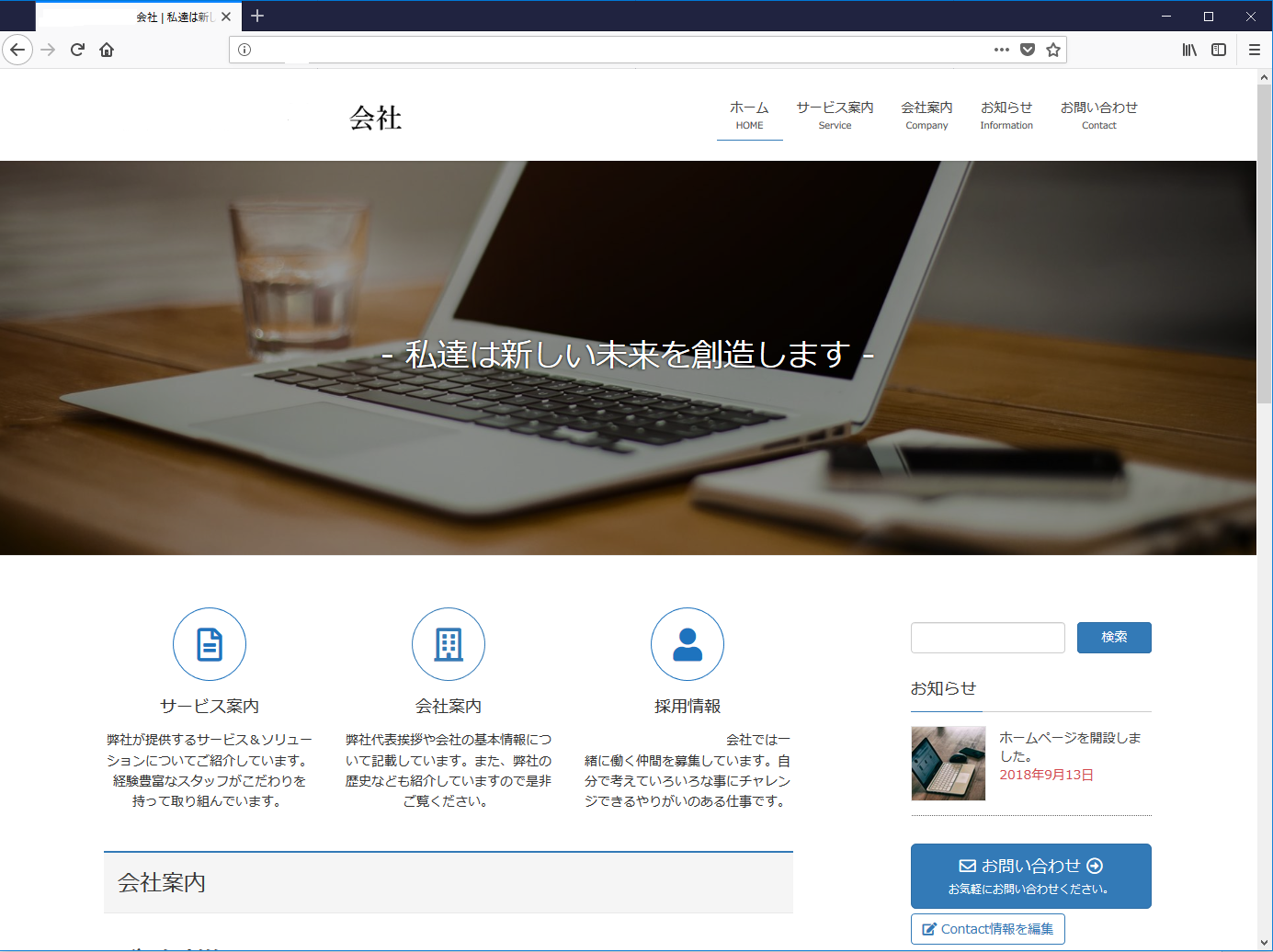Open the 採用情報 heading link
1273x952 pixels.
click(688, 706)
